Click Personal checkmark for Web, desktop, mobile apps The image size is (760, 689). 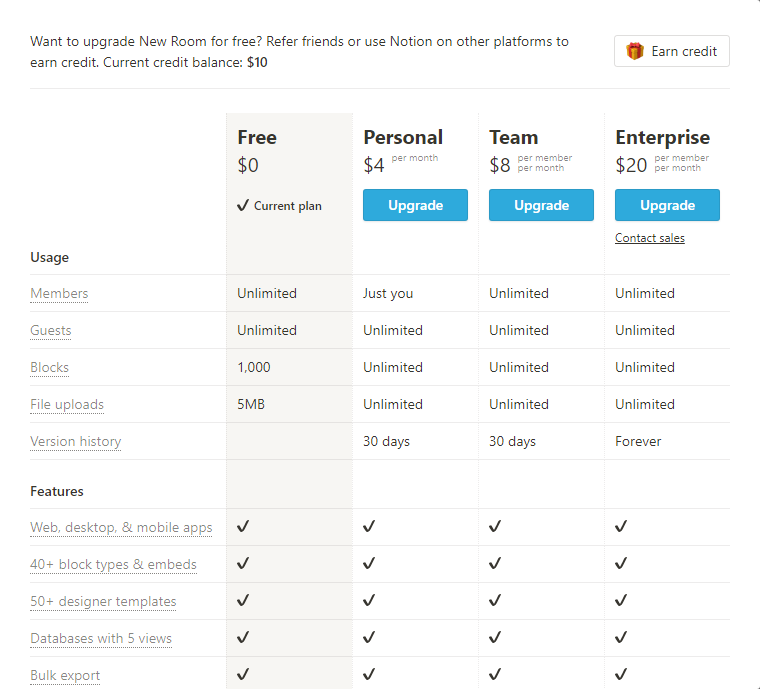[369, 526]
